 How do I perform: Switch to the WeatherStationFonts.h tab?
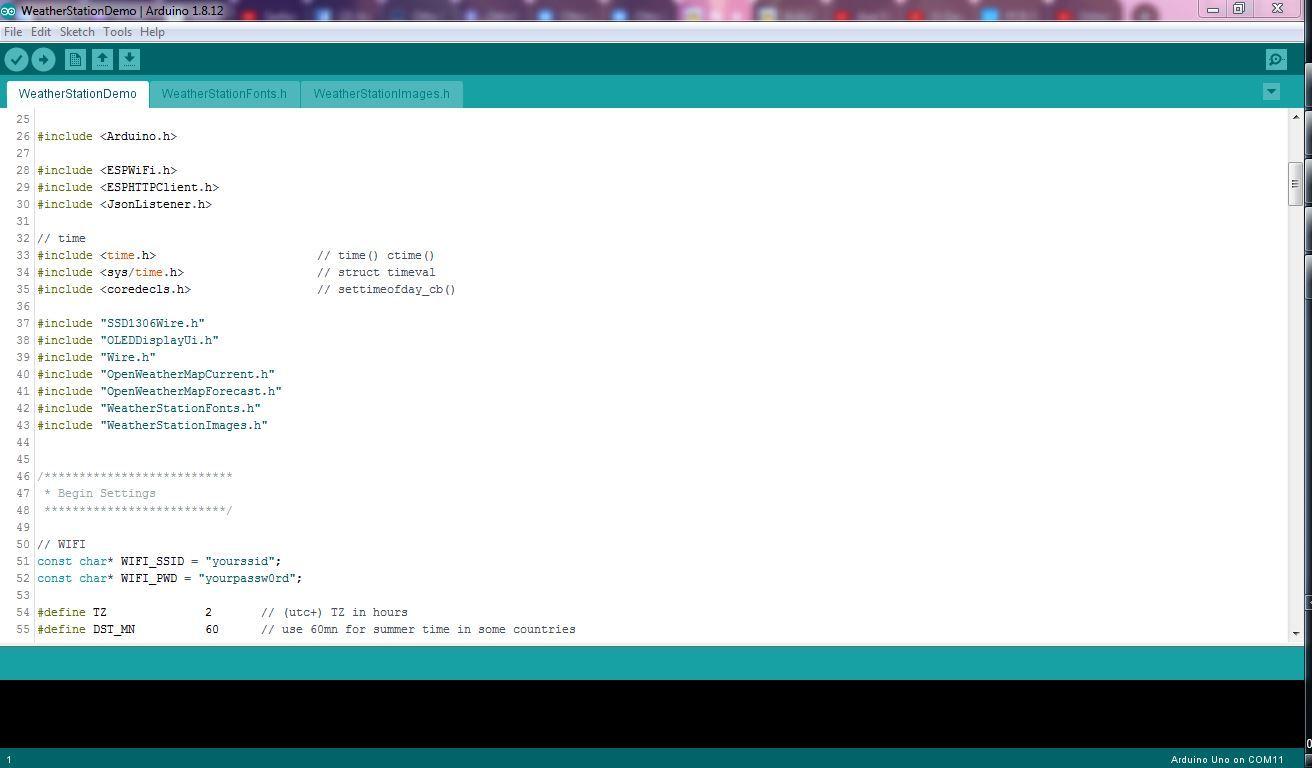[224, 93]
